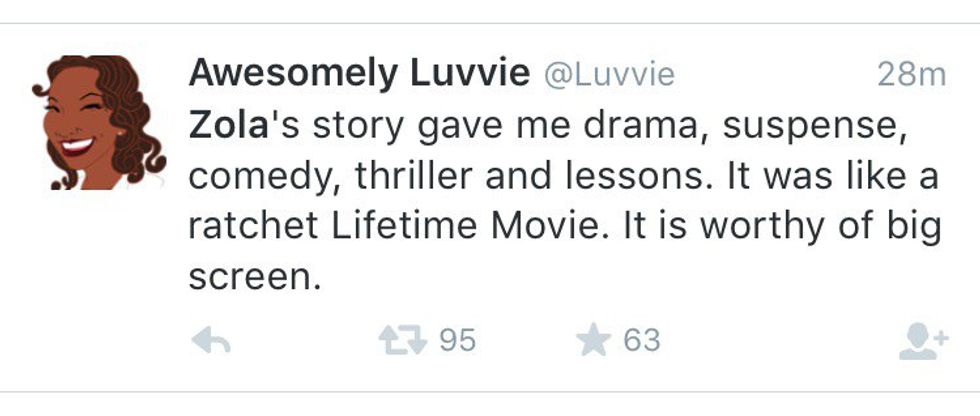Open the Awesomely Luvvie display name
This screenshot has width=980, height=416.
(359, 73)
